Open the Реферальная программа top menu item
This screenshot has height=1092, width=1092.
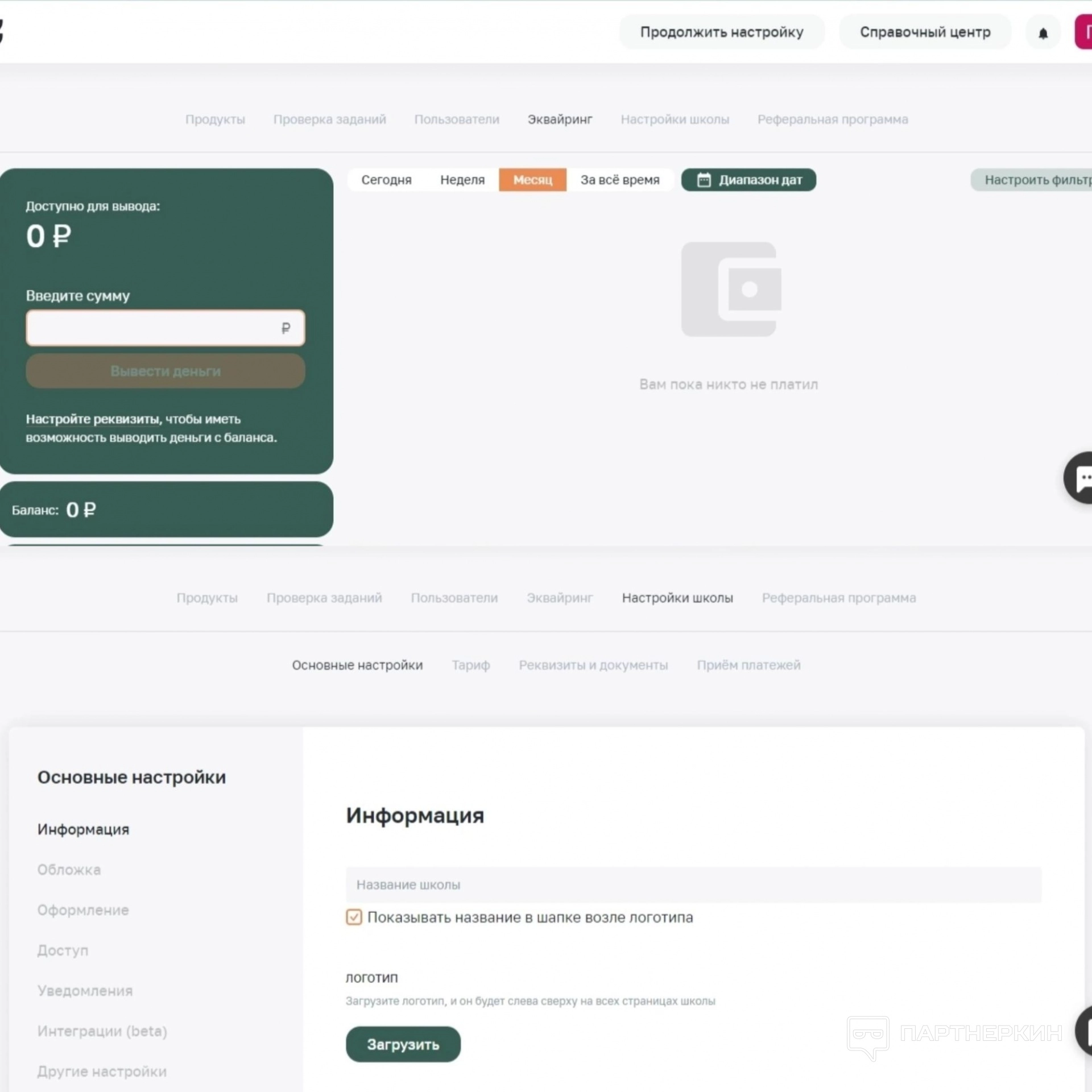[833, 120]
